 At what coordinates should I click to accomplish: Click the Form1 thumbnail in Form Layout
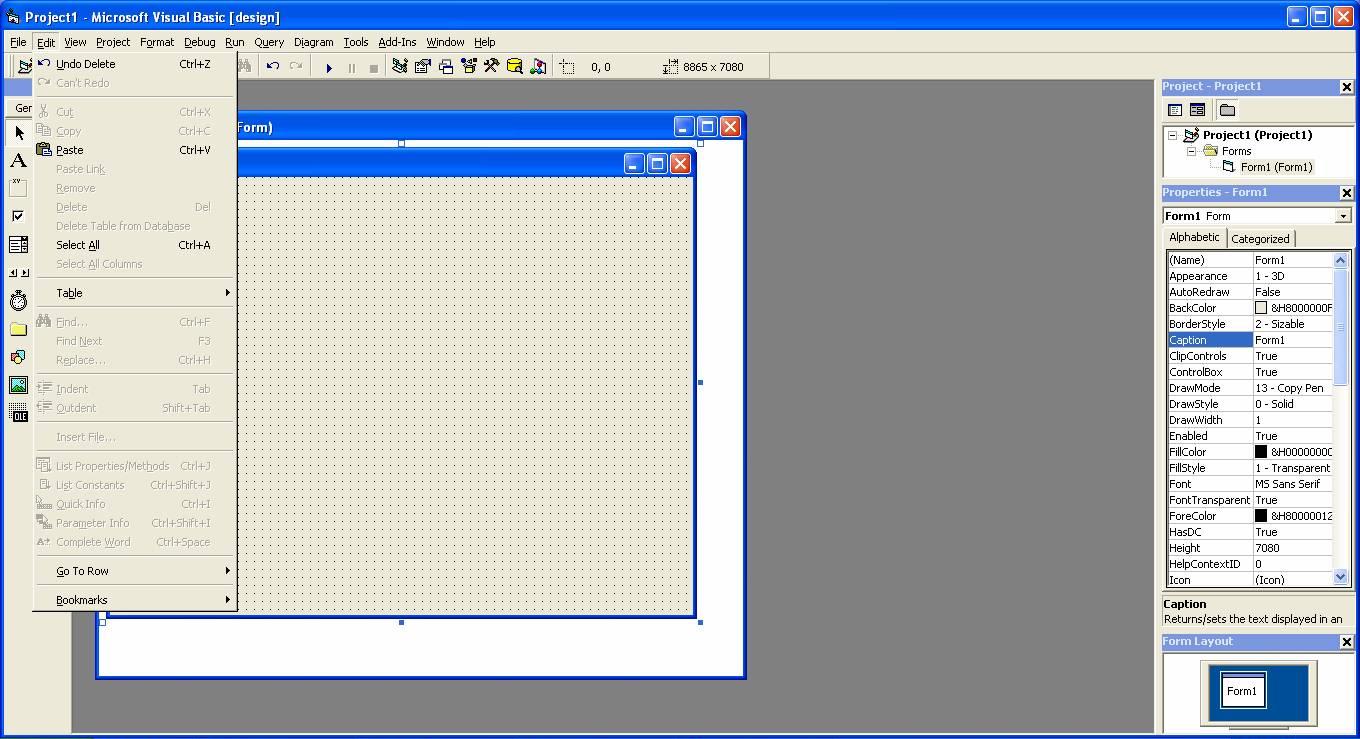tap(1242, 690)
